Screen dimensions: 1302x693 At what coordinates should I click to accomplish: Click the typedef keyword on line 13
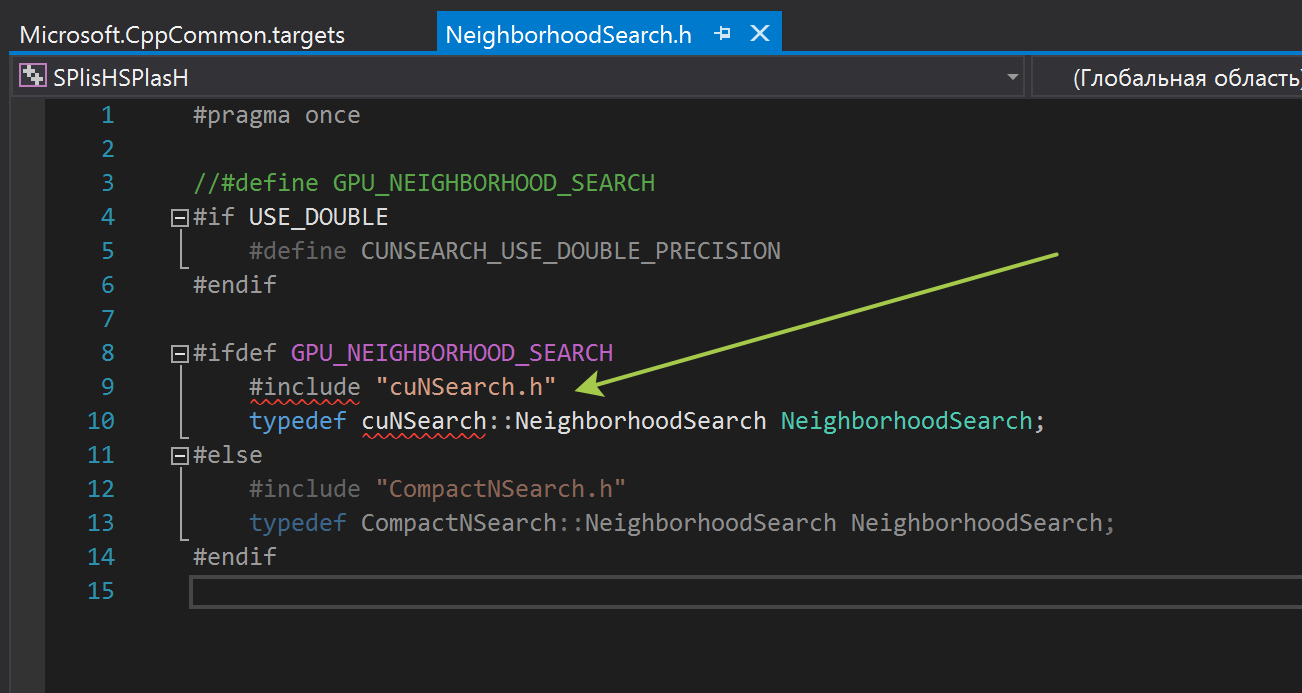point(297,522)
